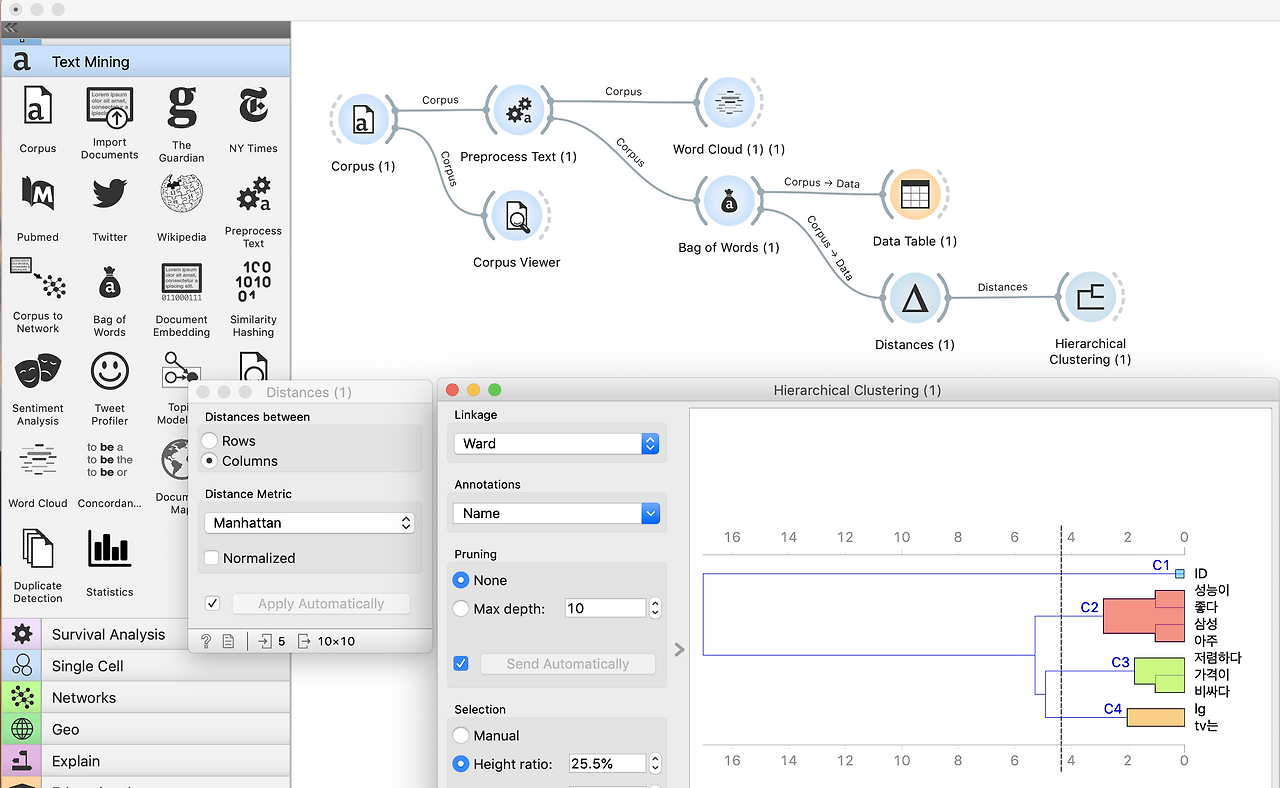Select the Duplicate Detection widget

click(x=38, y=566)
